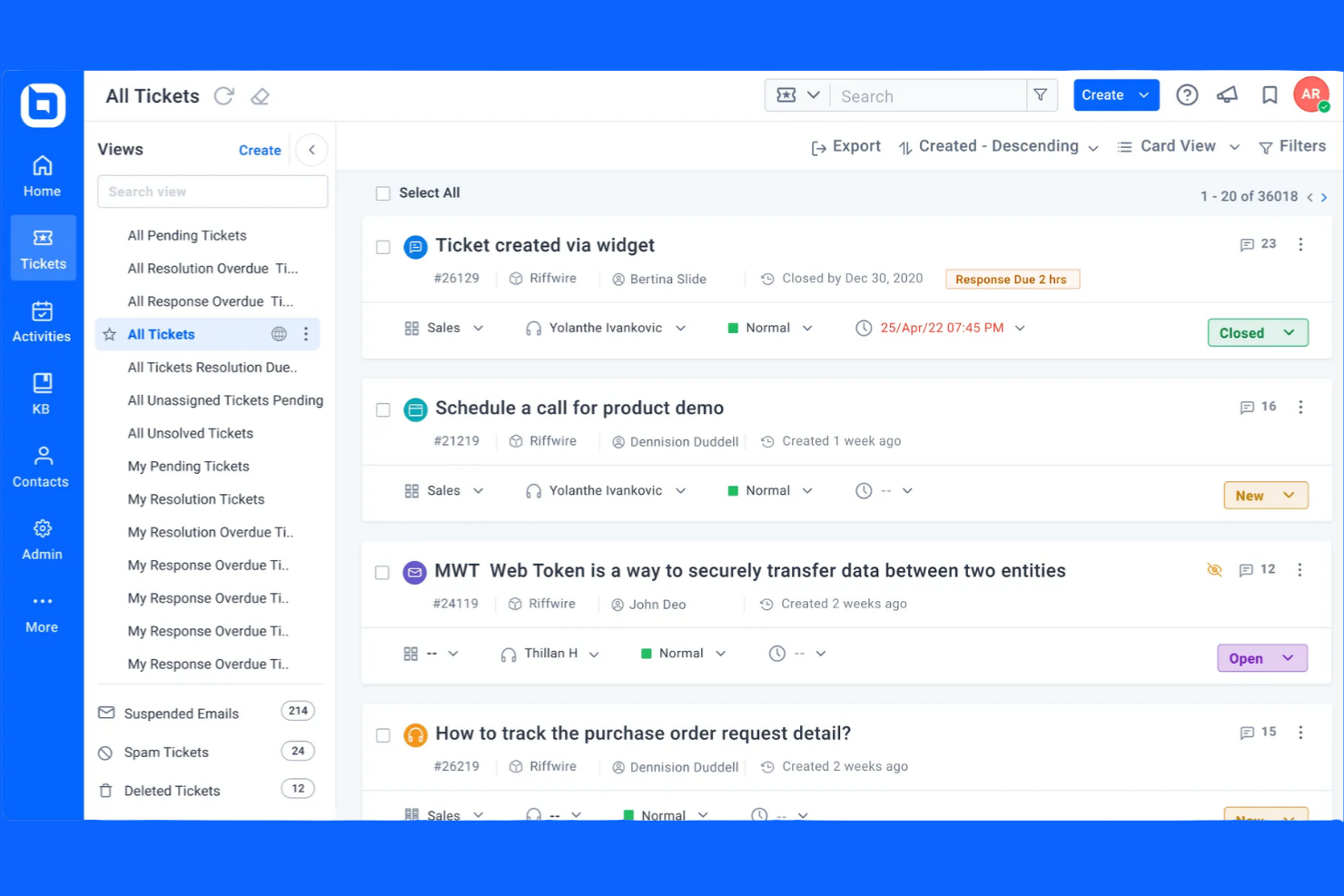
Task: Check the Select All checkbox
Action: tap(383, 192)
